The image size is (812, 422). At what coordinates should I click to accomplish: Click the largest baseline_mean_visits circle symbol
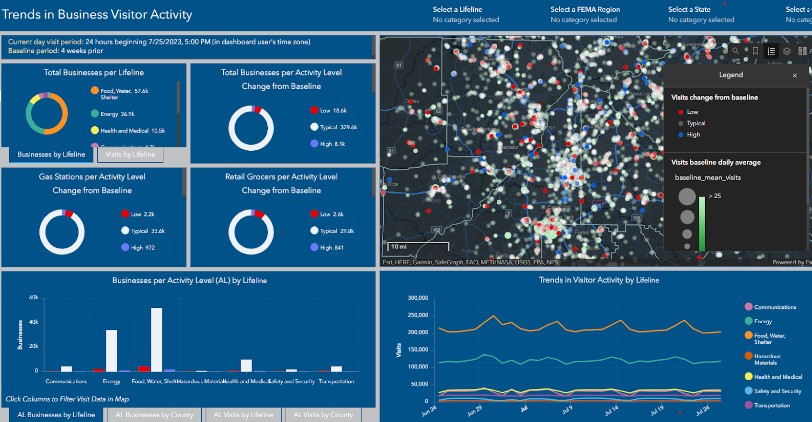point(687,197)
